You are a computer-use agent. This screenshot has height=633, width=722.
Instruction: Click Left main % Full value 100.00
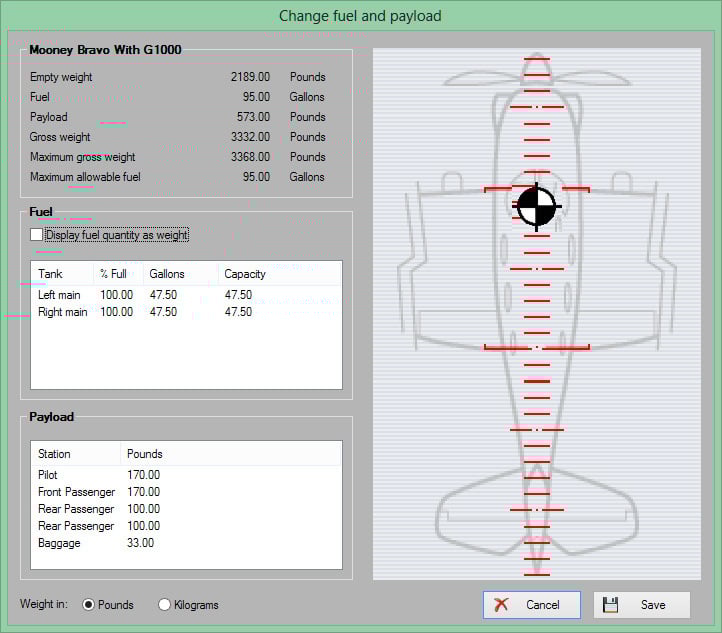click(x=116, y=295)
